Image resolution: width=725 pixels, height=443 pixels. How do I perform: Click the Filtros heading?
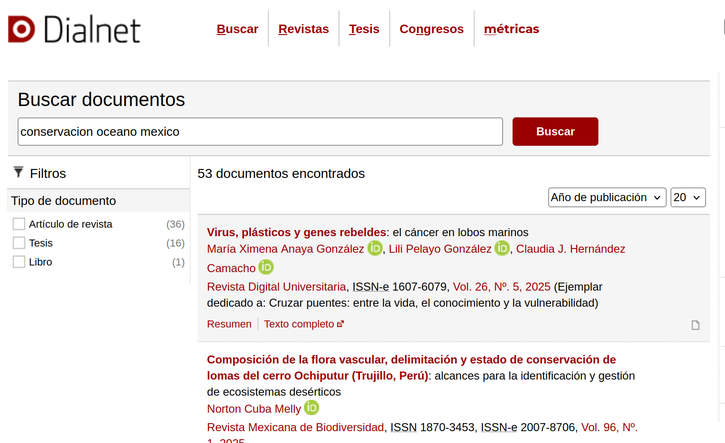pyautogui.click(x=48, y=173)
